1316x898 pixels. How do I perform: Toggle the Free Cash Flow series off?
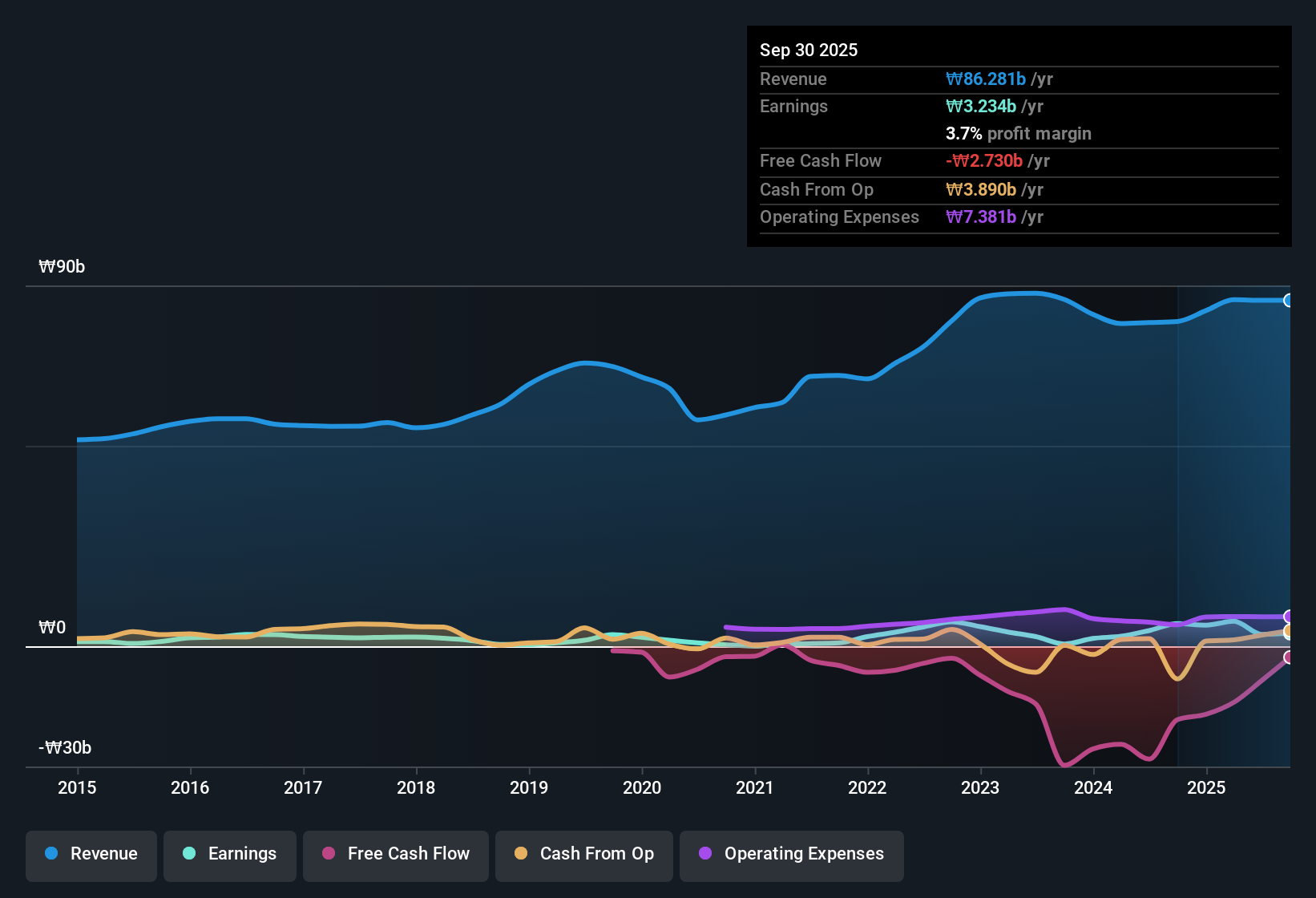(395, 854)
